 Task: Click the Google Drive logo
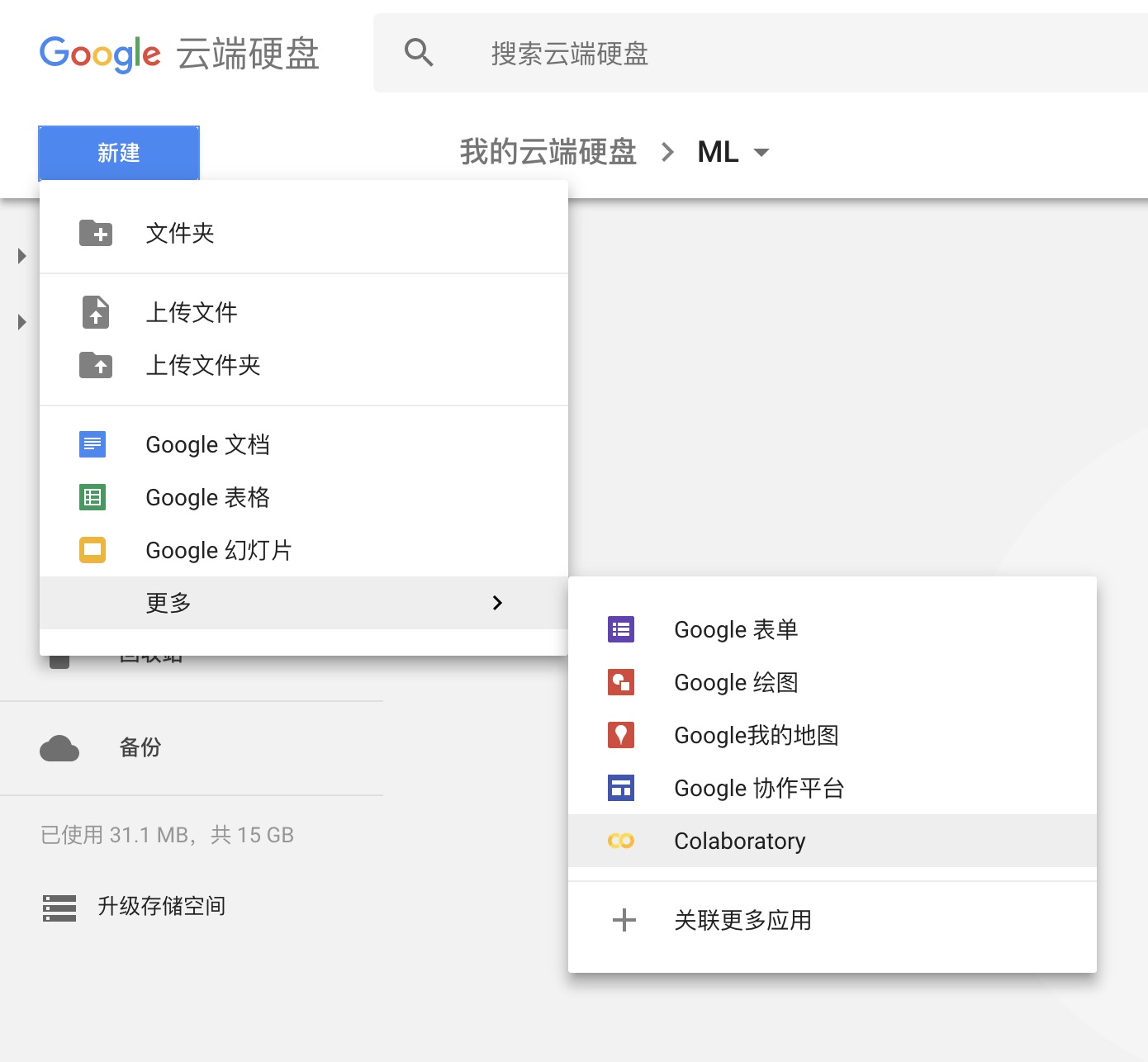pyautogui.click(x=179, y=55)
